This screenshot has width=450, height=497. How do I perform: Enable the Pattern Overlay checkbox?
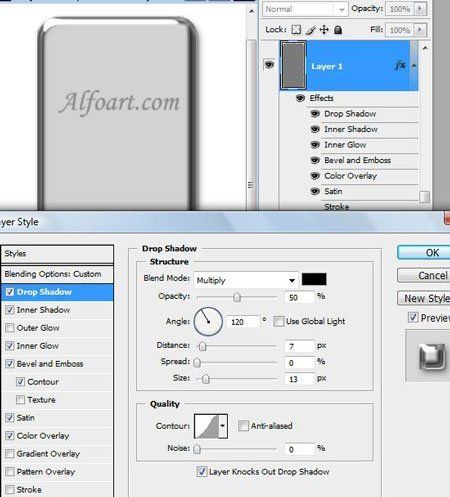(10, 471)
